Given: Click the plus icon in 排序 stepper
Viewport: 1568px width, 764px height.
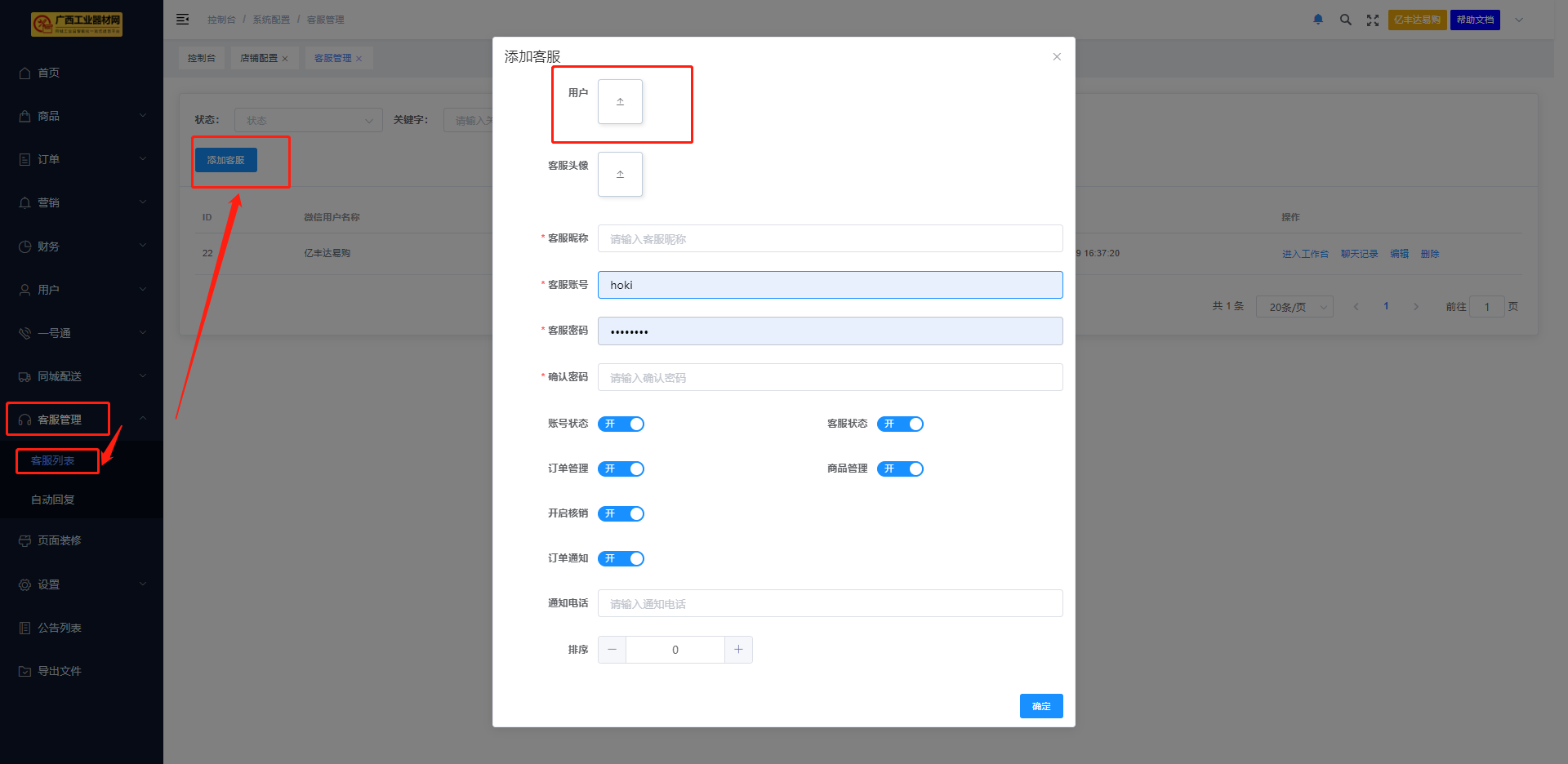Looking at the screenshot, I should coord(738,650).
